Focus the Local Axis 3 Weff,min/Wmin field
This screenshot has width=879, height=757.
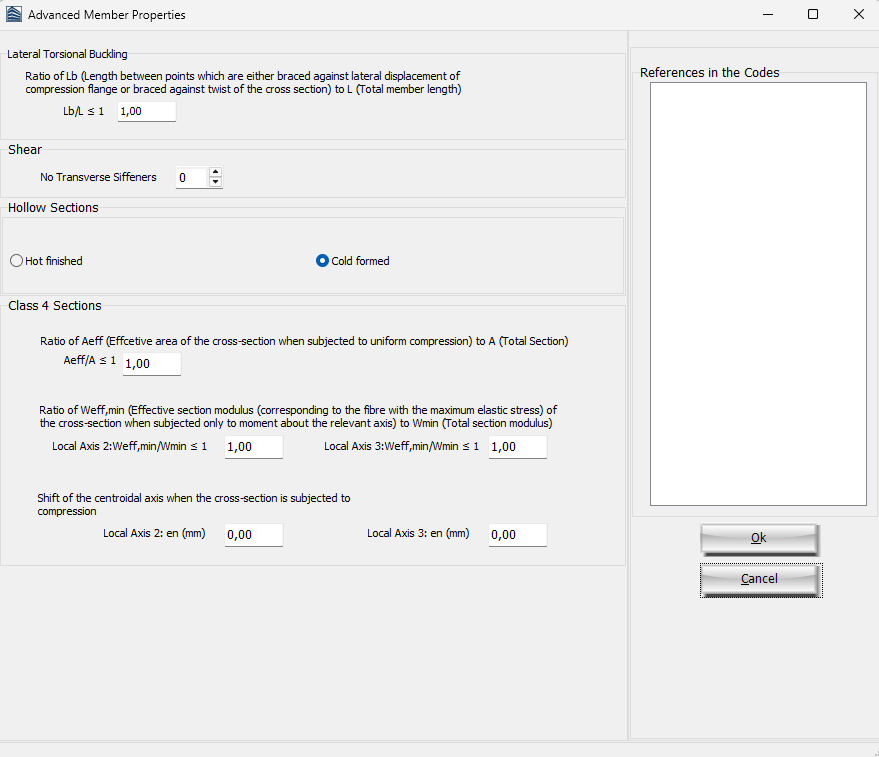(518, 447)
